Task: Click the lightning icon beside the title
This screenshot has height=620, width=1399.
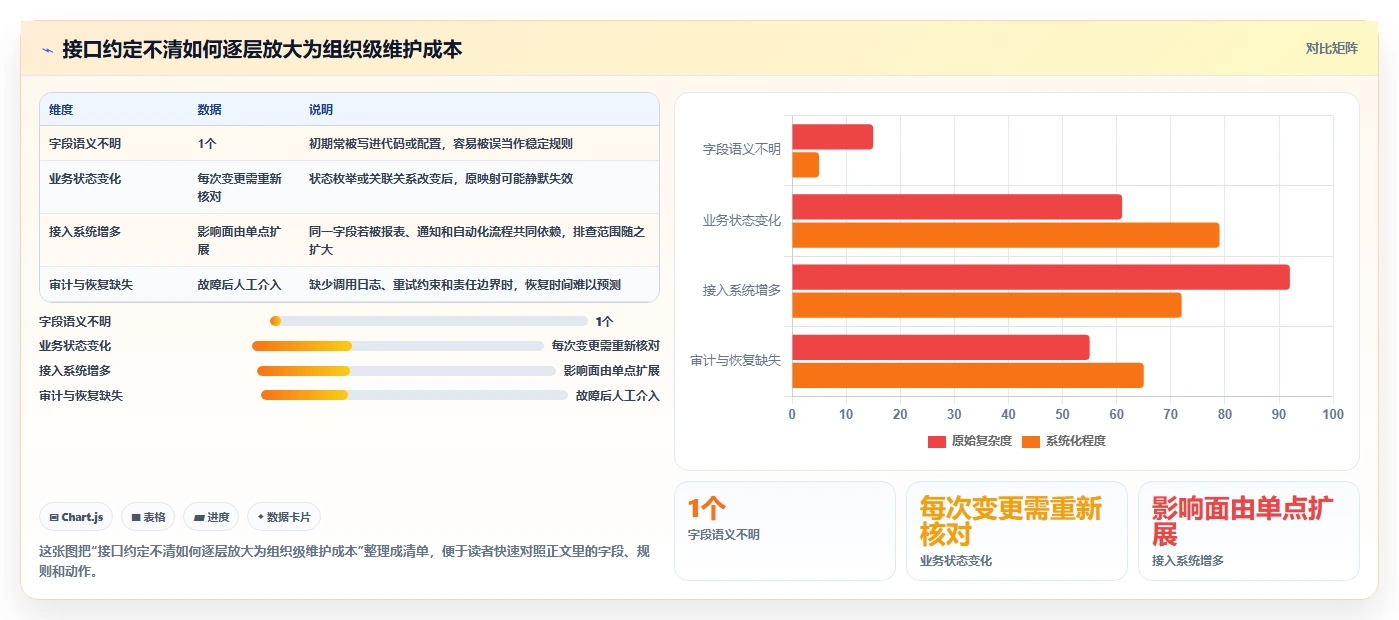Action: coord(47,49)
